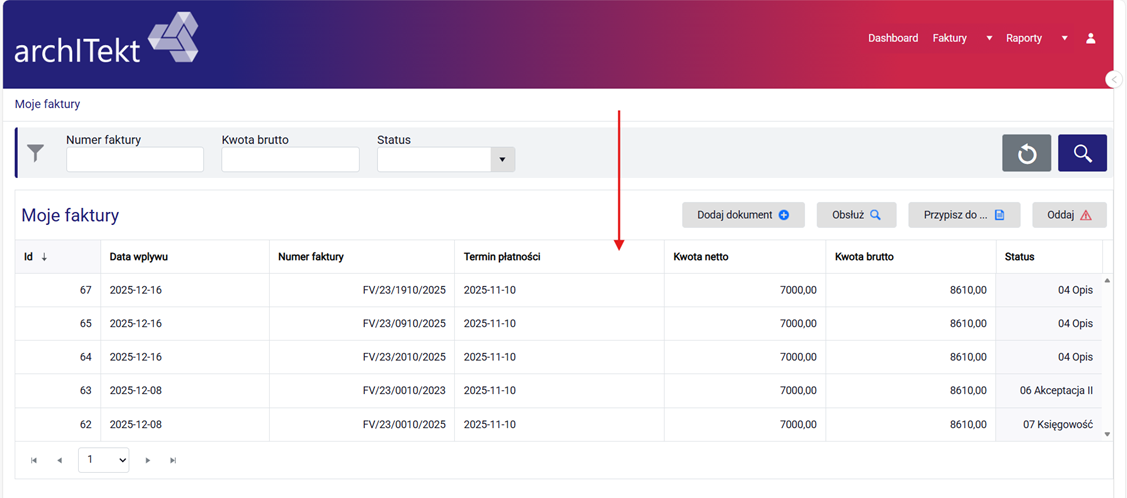Go to last page icon
Viewport: 1127px width, 498px height.
point(173,460)
